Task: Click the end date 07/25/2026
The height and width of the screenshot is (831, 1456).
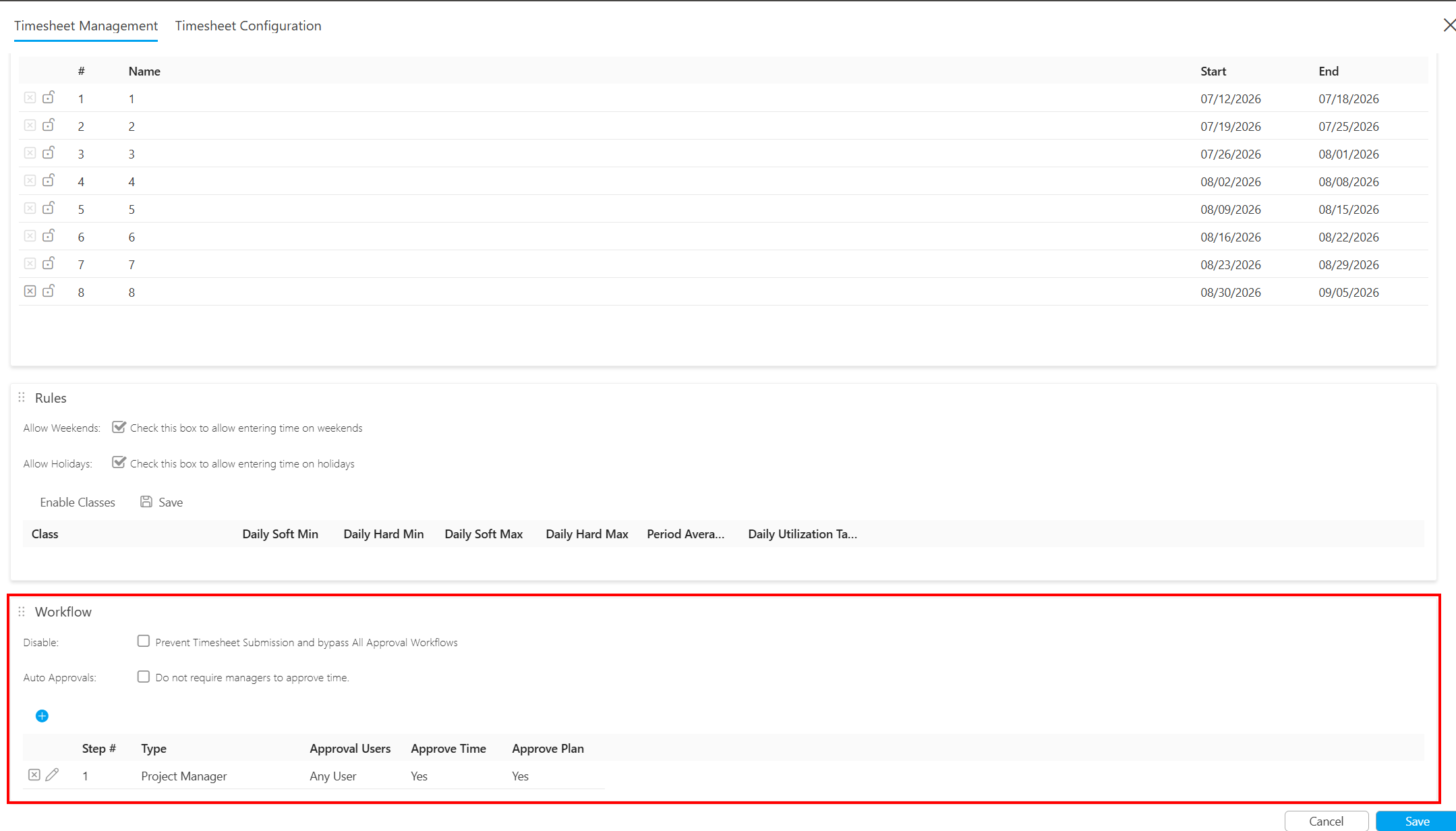Action: coord(1349,127)
